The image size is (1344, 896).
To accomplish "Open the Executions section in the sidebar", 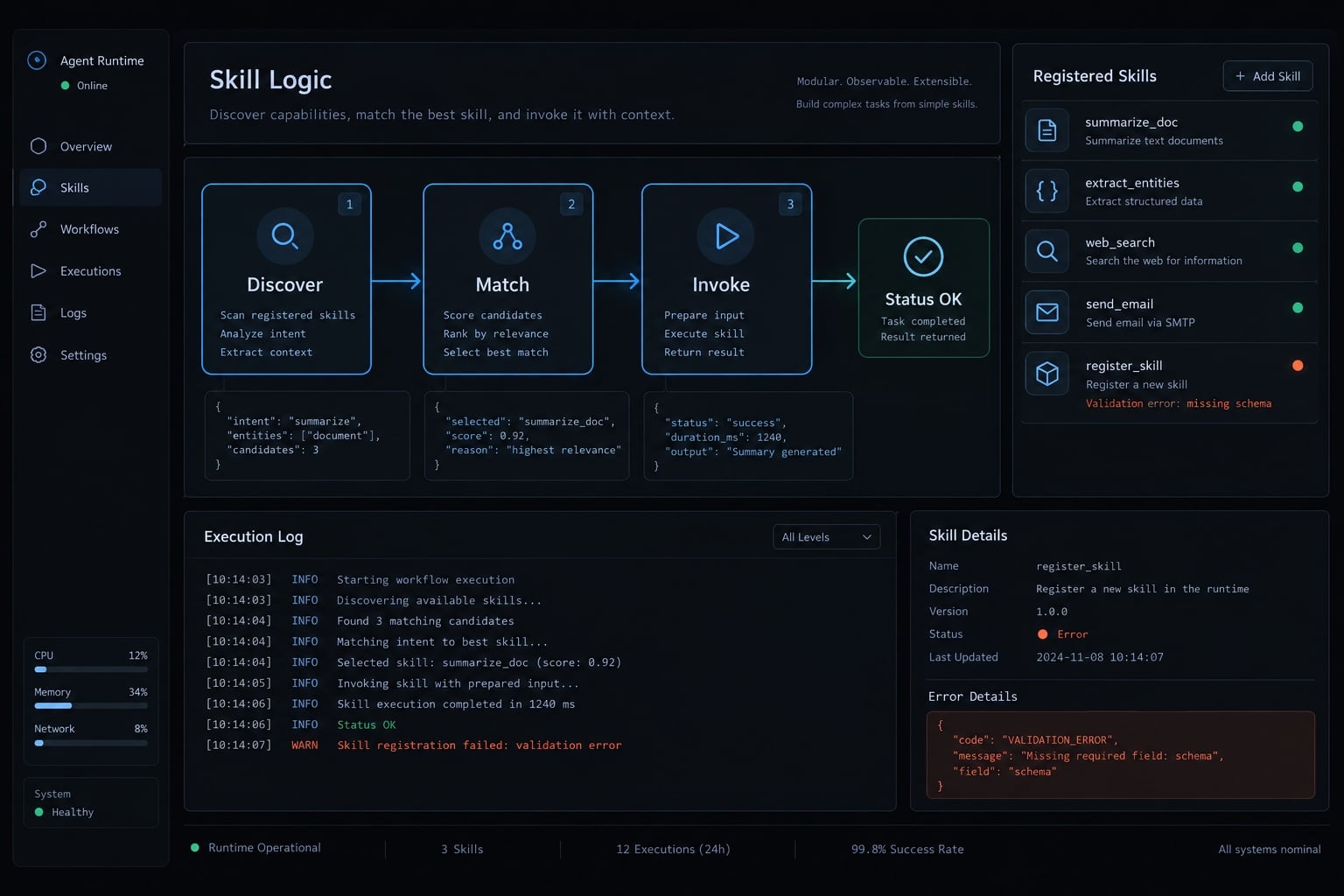I will tap(91, 271).
